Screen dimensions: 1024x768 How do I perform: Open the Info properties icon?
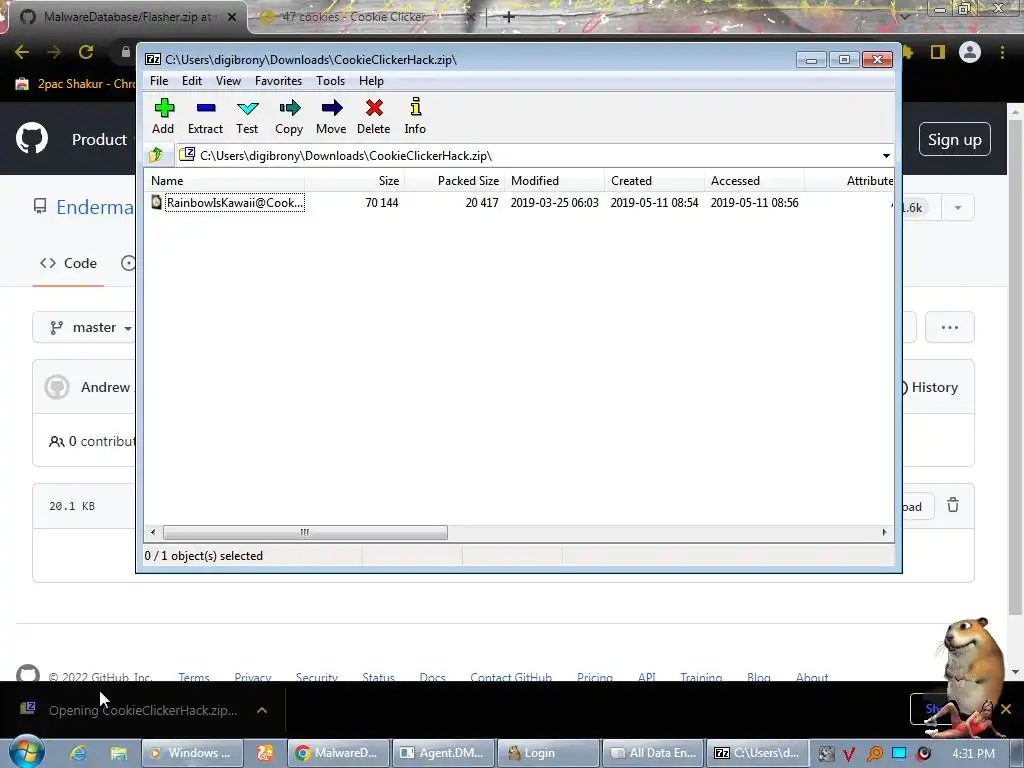point(415,116)
